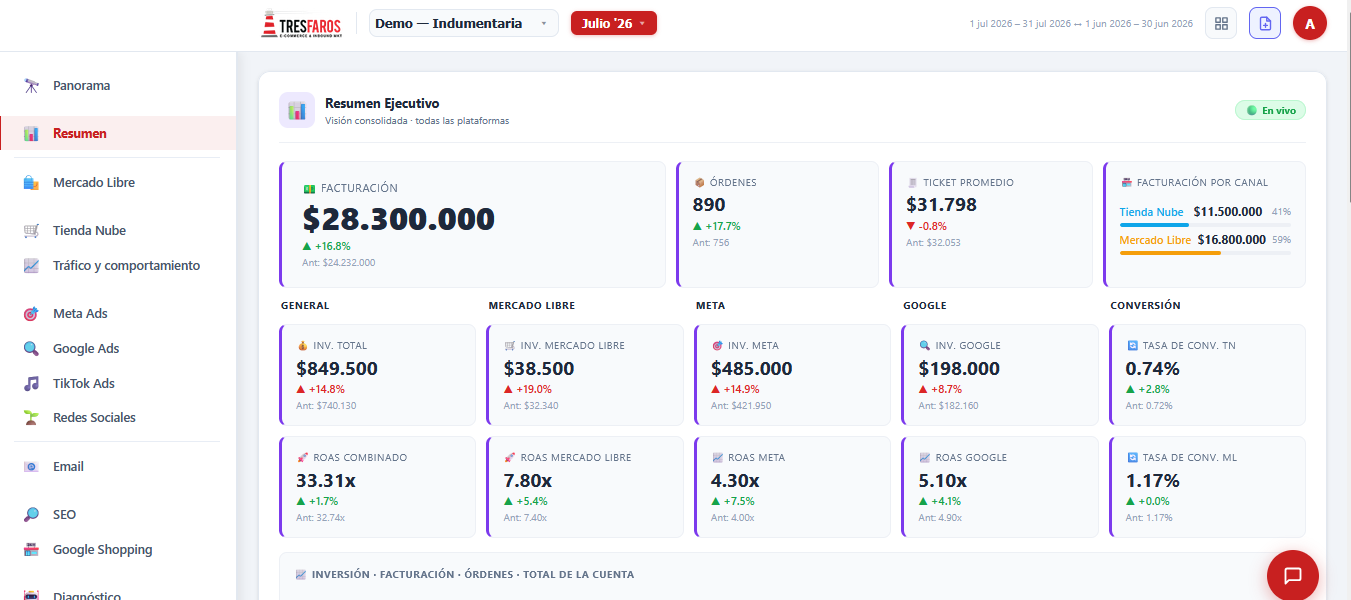Open the Panorama telescope icon
This screenshot has width=1351, height=600.
[32, 86]
